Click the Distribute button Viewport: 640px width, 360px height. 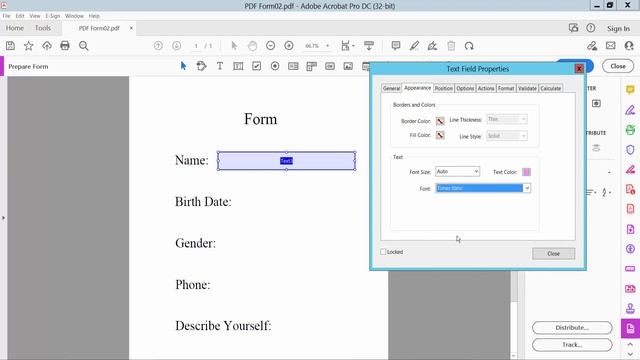coord(572,327)
